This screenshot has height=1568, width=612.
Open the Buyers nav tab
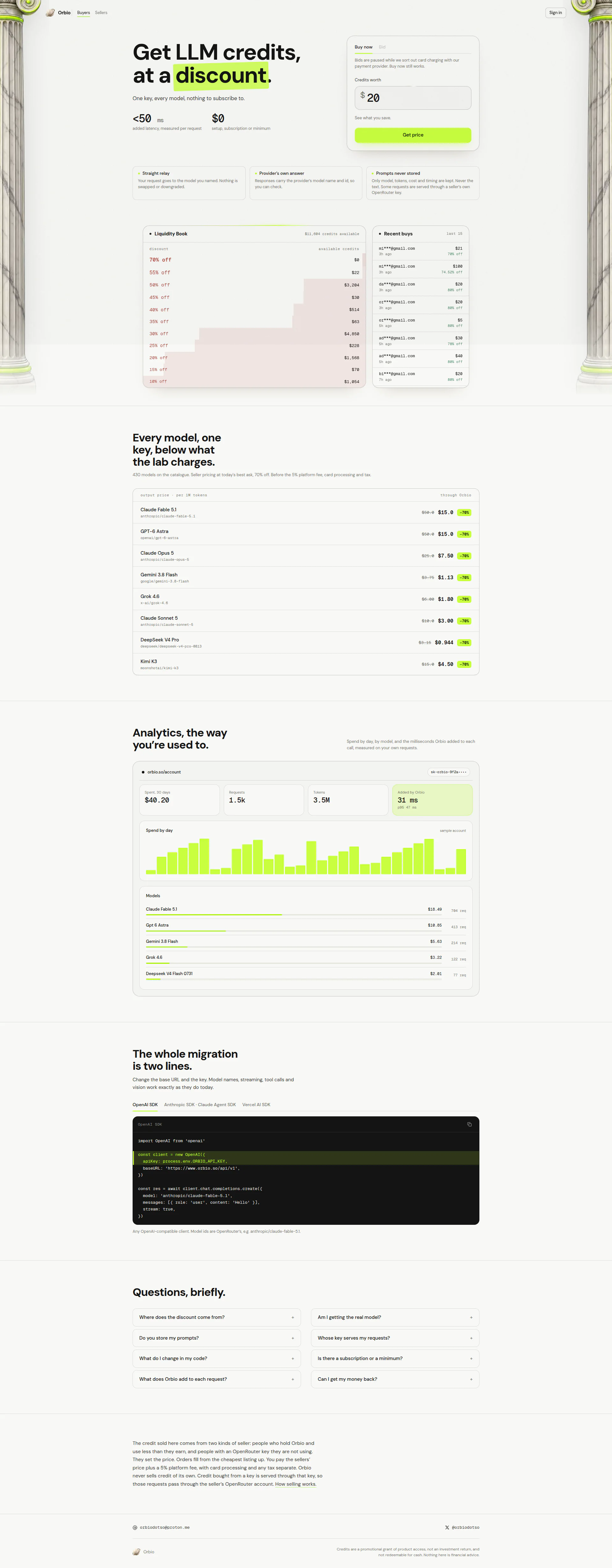[83, 12]
